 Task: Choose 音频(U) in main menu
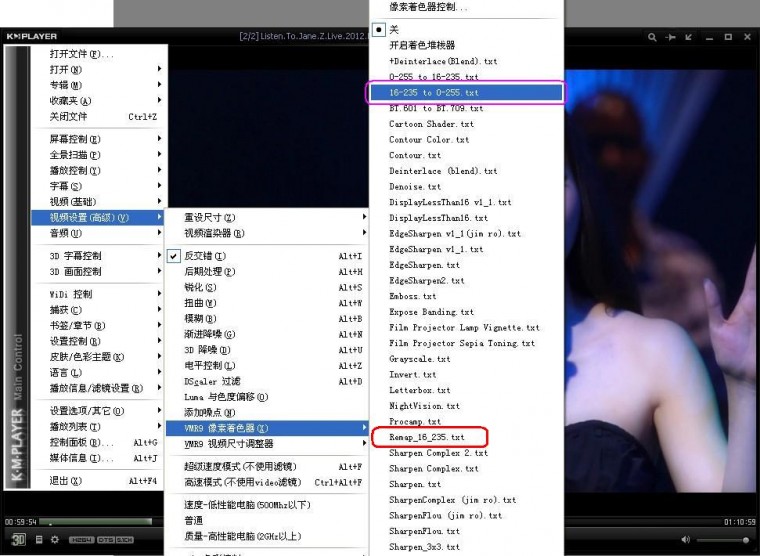pos(100,233)
